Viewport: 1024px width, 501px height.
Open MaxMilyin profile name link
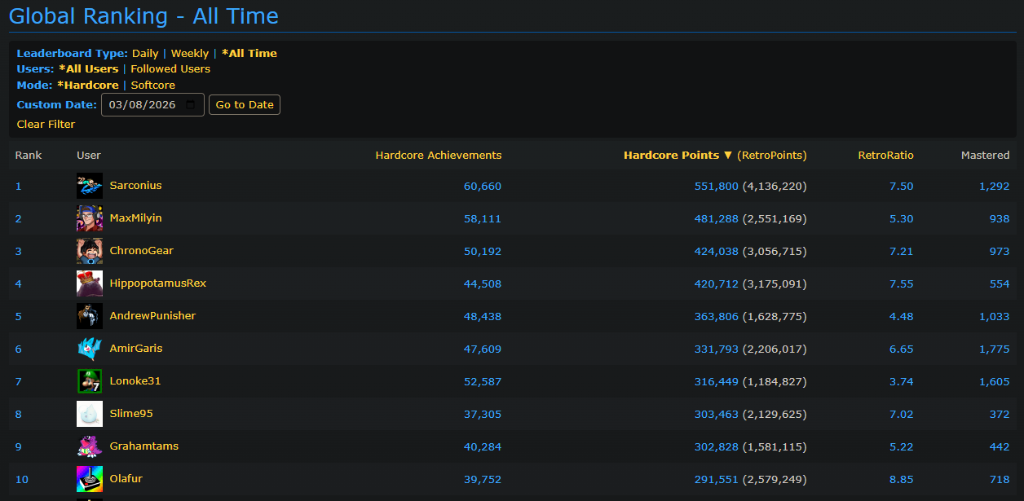coord(135,218)
